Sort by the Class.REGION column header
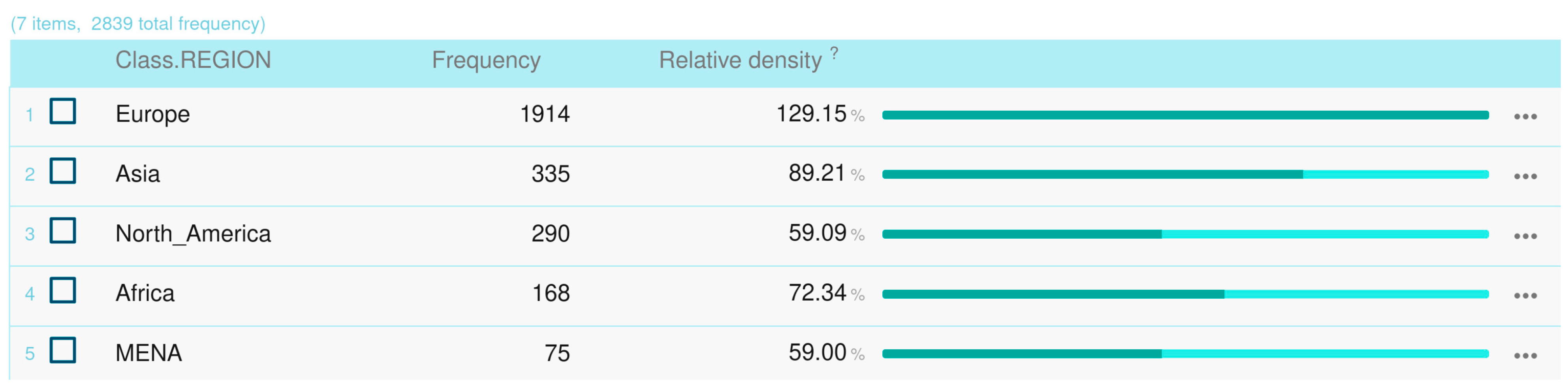 click(x=193, y=60)
